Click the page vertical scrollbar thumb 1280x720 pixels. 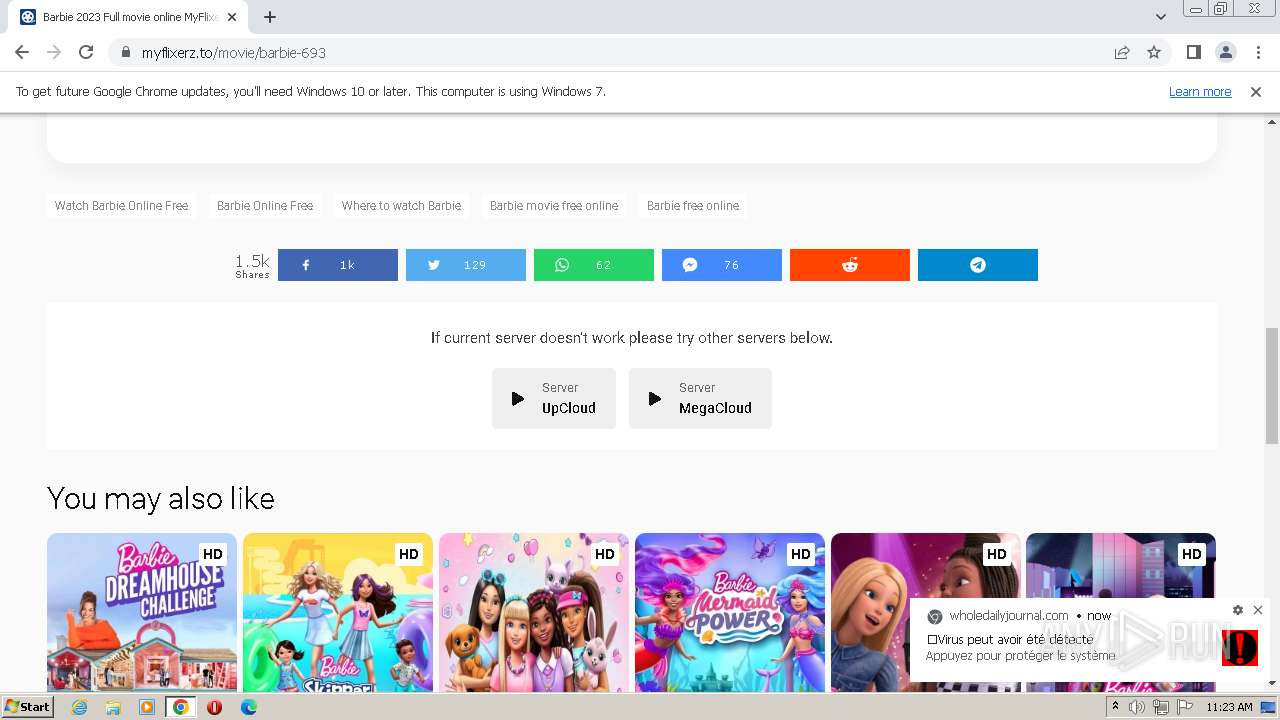(1272, 384)
